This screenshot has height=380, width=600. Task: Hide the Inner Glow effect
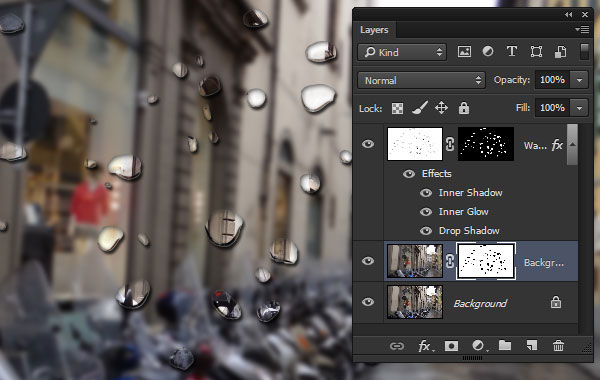[426, 212]
